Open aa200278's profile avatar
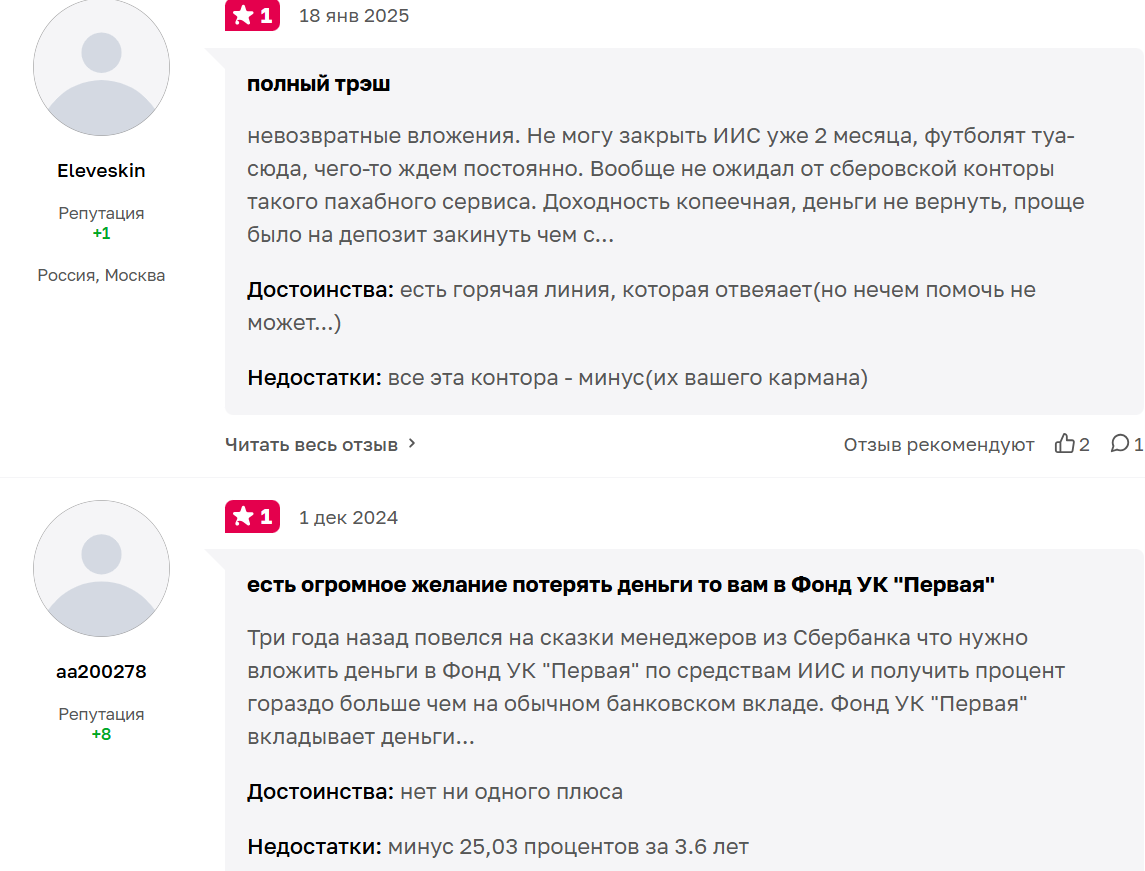 101,568
